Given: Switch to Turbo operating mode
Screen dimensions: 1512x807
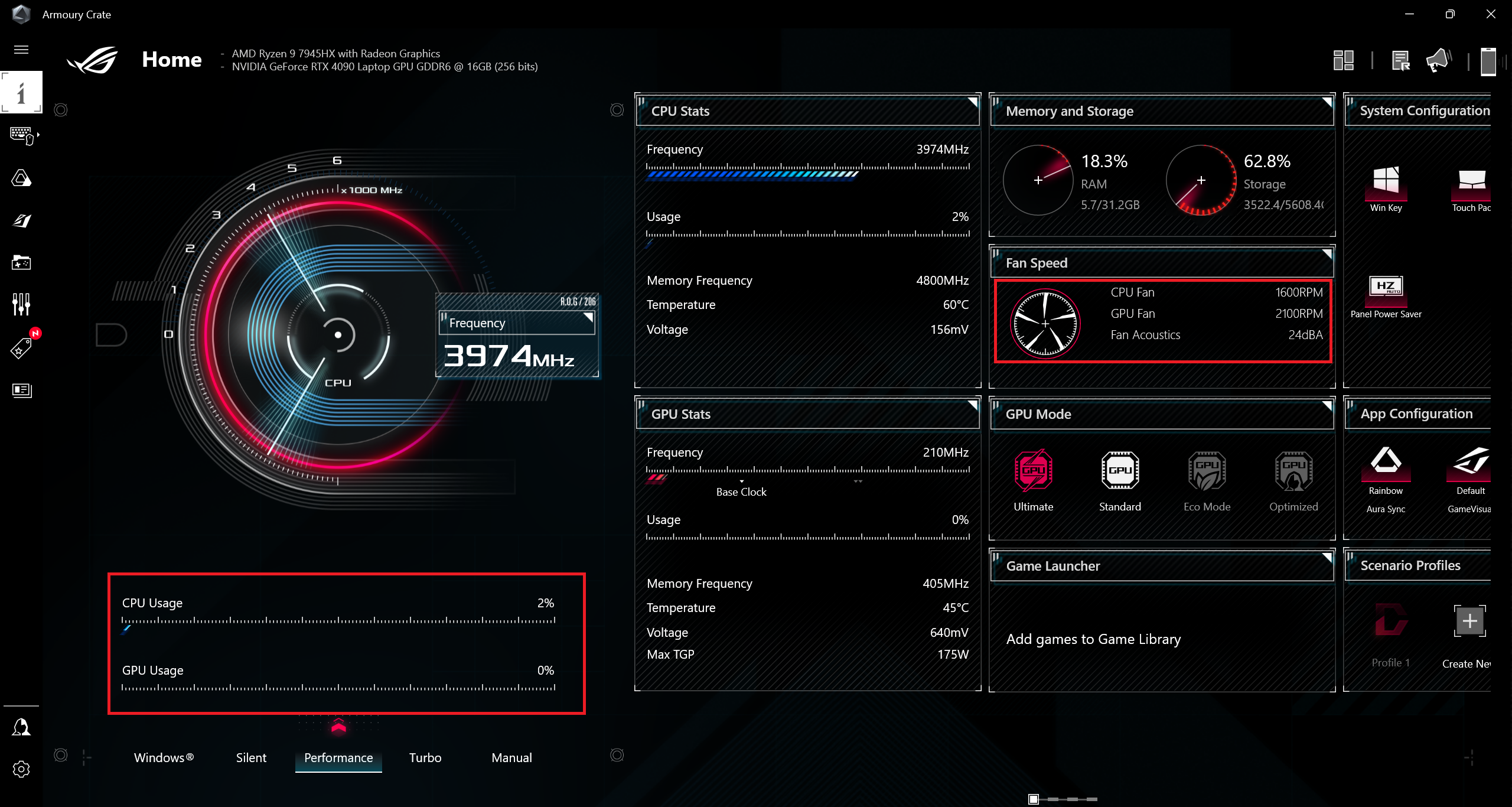Looking at the screenshot, I should 425,757.
